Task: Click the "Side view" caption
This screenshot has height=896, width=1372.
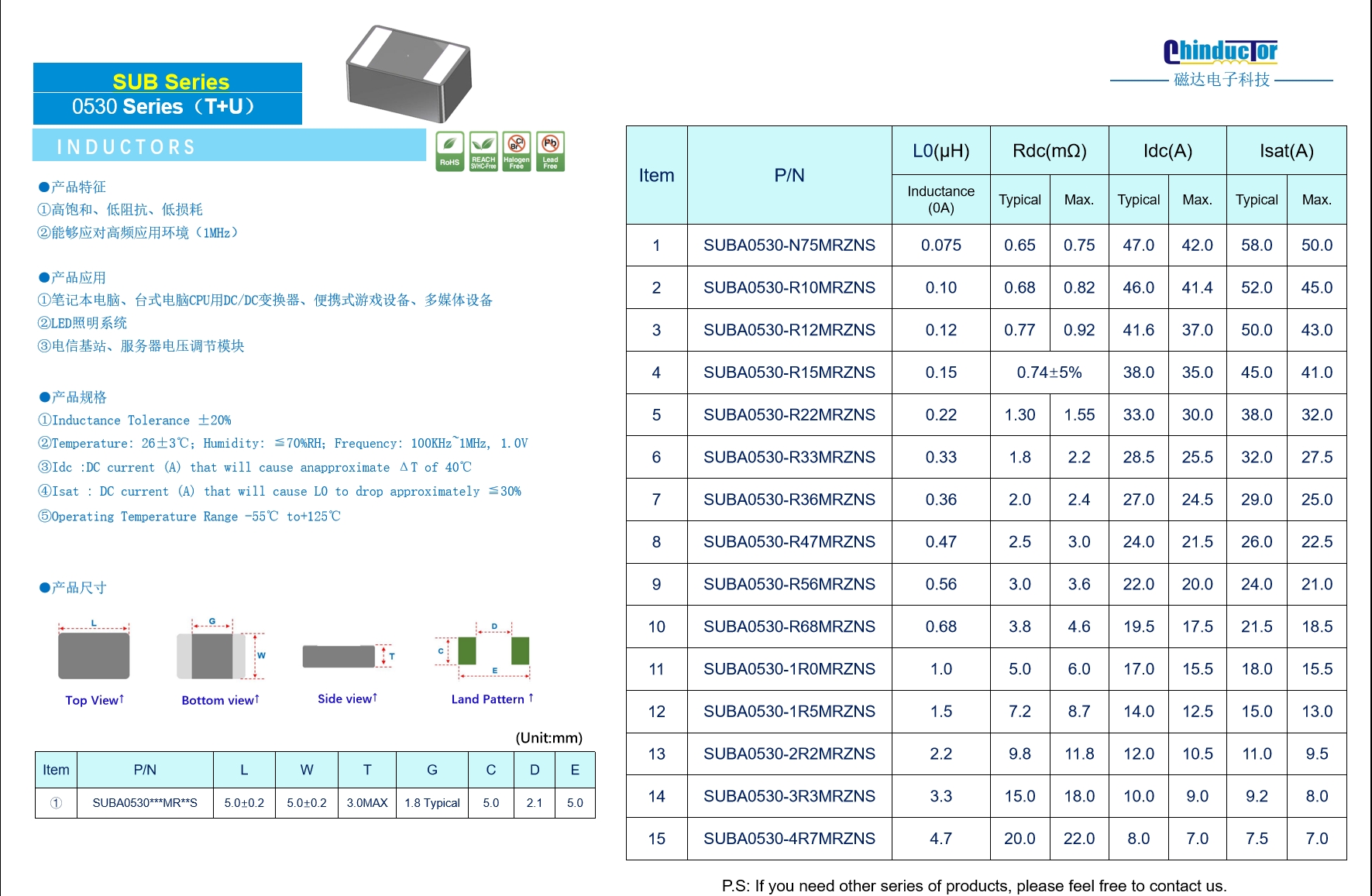Action: pyautogui.click(x=347, y=699)
